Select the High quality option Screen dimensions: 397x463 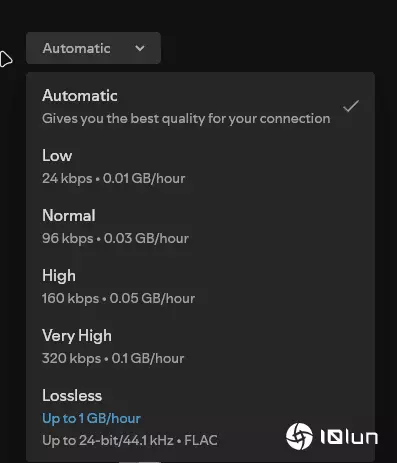pyautogui.click(x=200, y=287)
